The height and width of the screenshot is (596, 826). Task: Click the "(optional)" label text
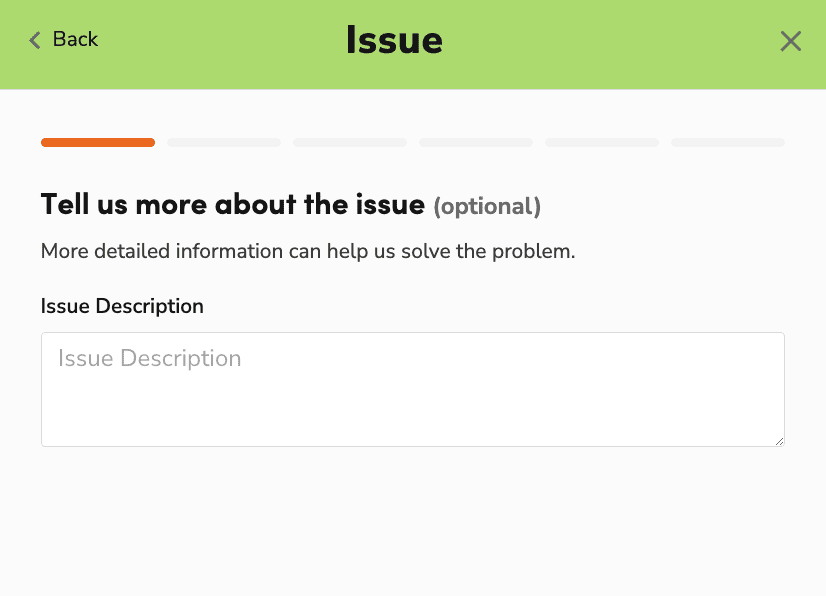pyautogui.click(x=487, y=206)
